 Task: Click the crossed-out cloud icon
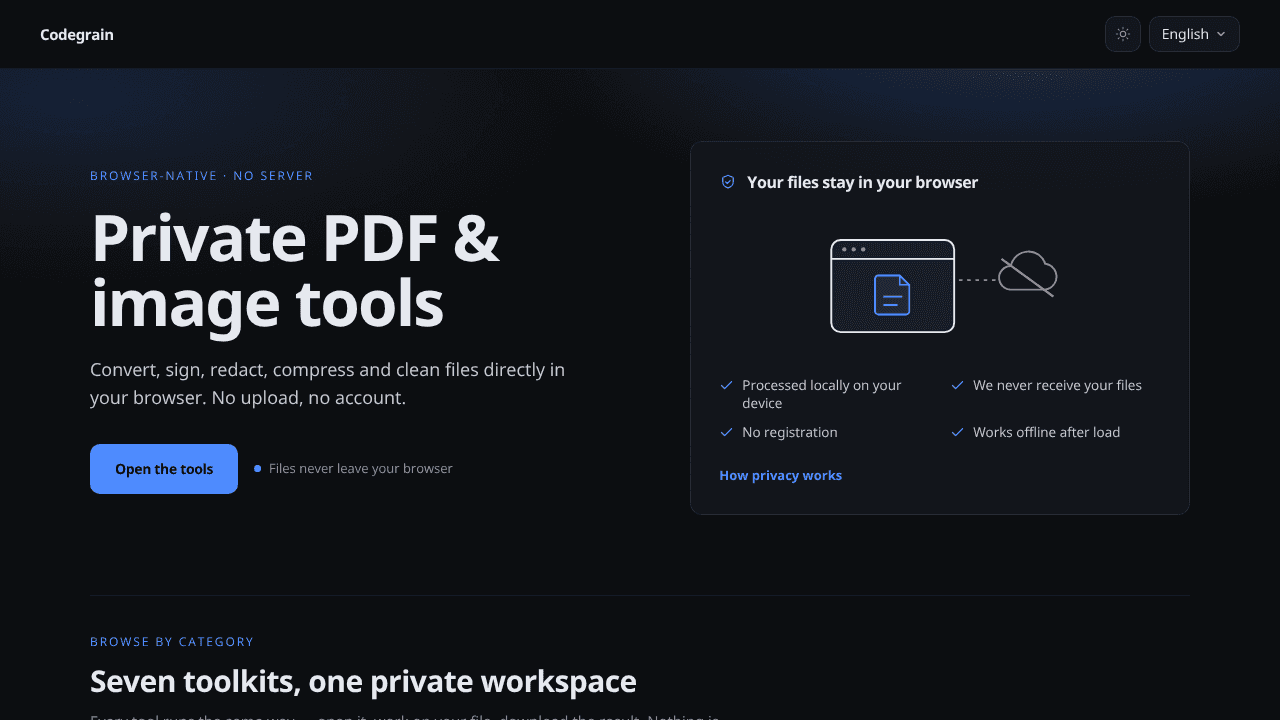(1028, 274)
